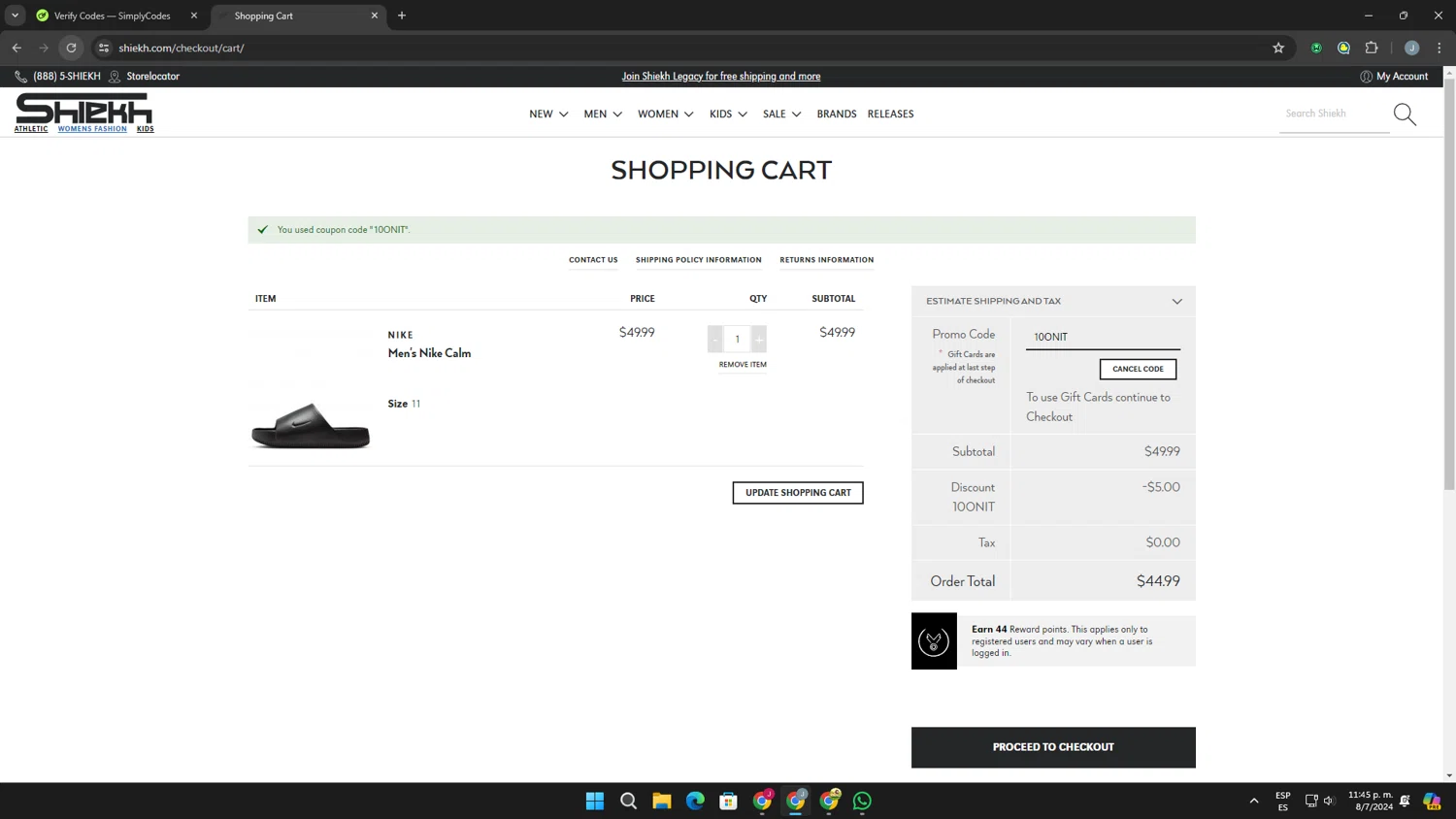Click the ESP language indicator
The width and height of the screenshot is (1456, 819).
point(1282,801)
